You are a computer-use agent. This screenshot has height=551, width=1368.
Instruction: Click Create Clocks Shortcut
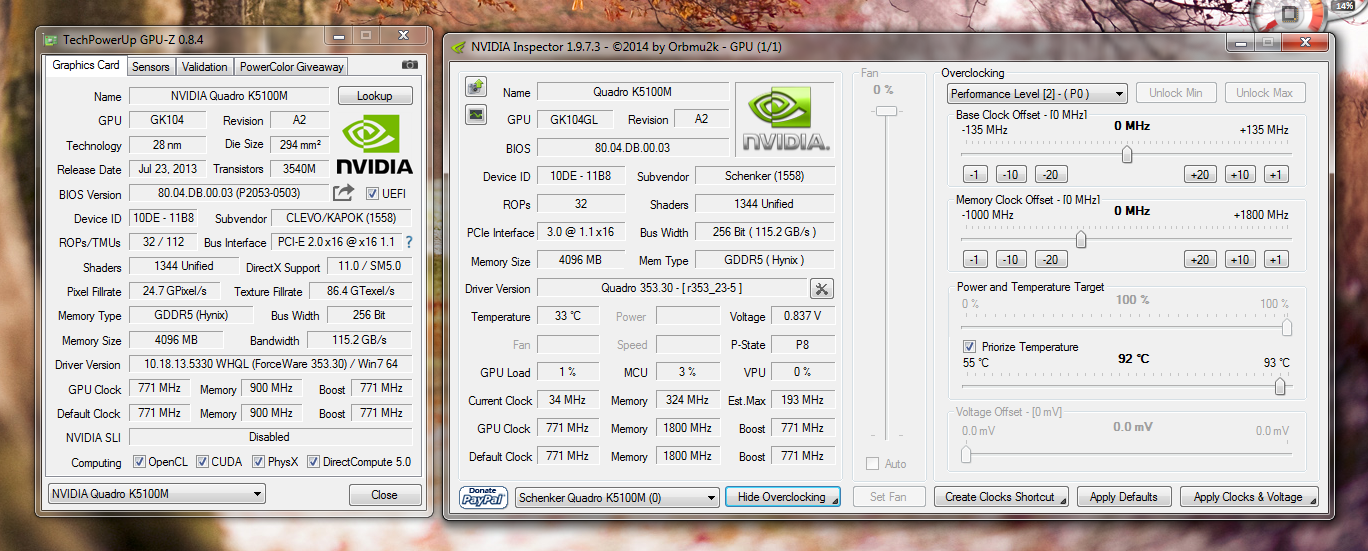(1001, 497)
